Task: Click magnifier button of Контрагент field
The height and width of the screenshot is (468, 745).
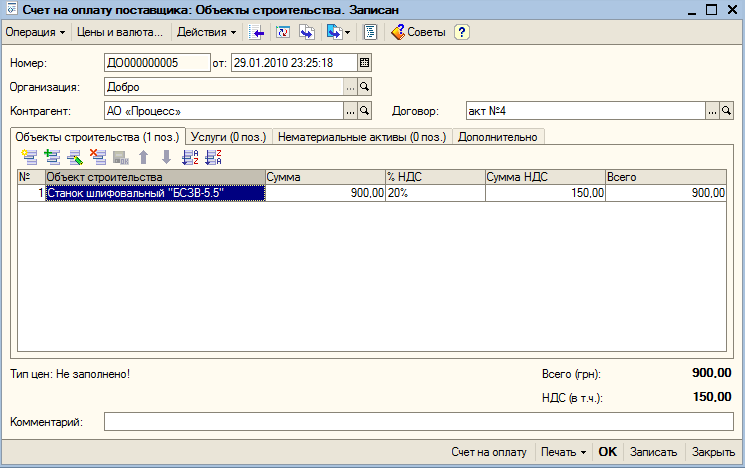Action: (364, 111)
